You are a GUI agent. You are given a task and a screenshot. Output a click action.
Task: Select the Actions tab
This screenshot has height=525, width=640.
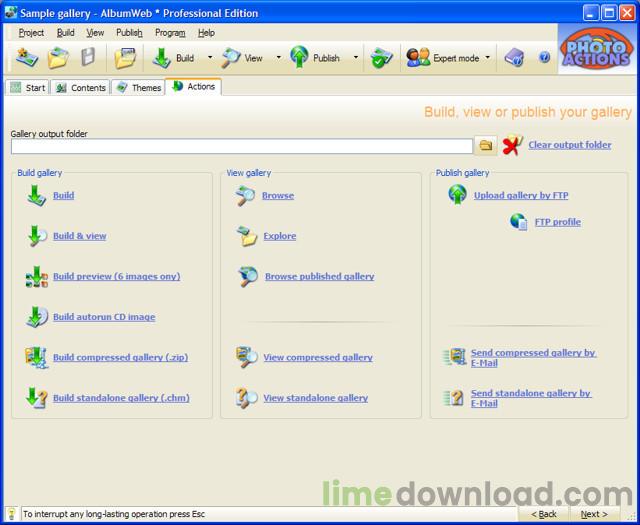(193, 87)
